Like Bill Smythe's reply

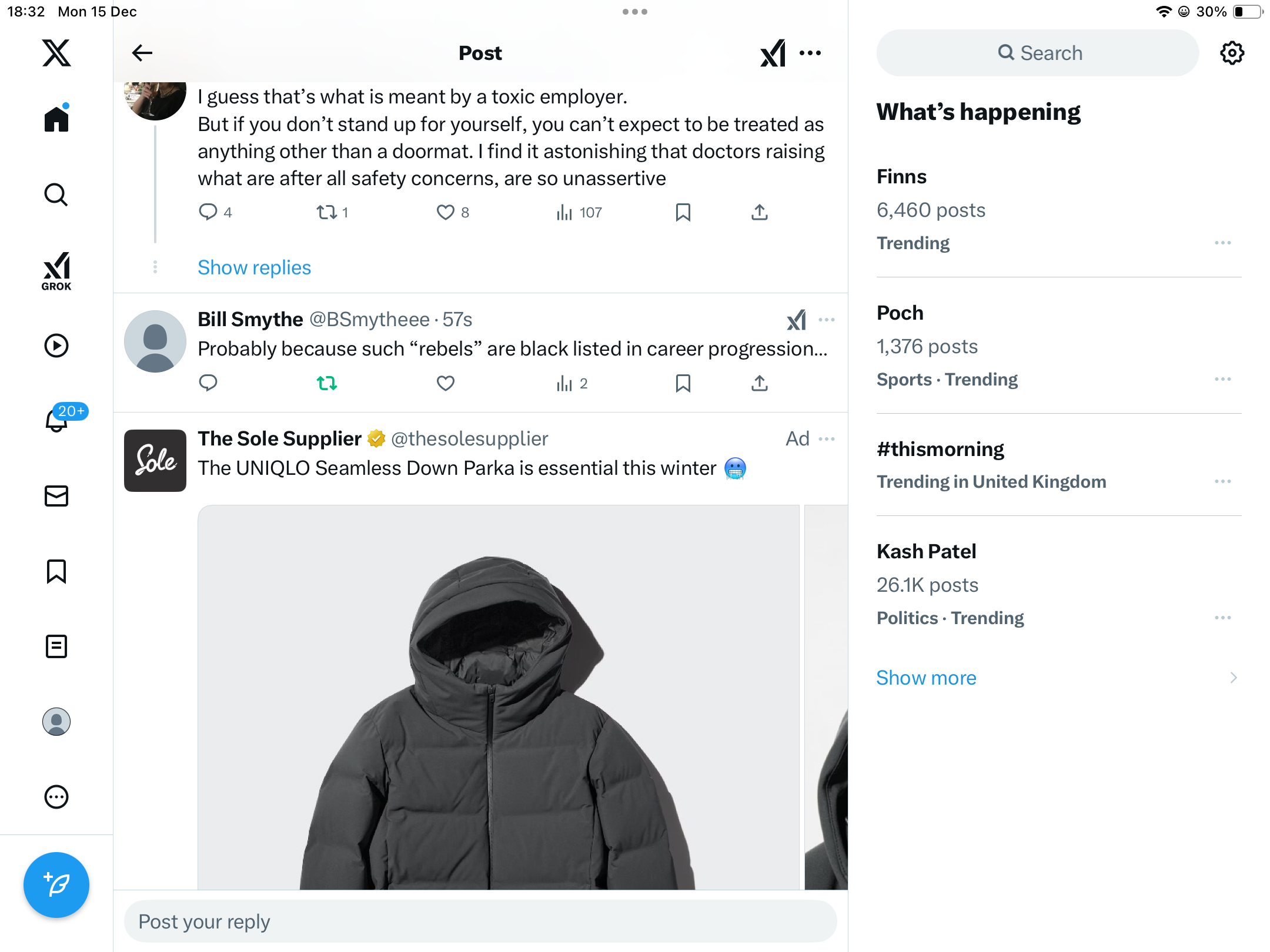(446, 383)
